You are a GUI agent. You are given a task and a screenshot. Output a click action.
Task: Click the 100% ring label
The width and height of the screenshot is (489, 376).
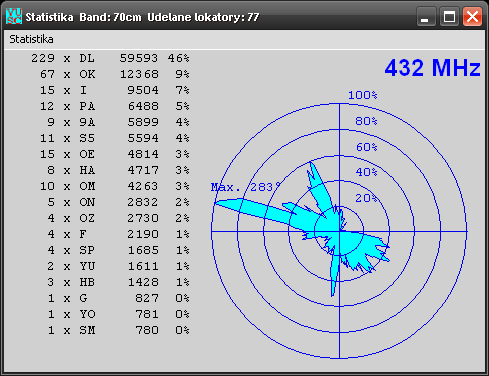363,95
